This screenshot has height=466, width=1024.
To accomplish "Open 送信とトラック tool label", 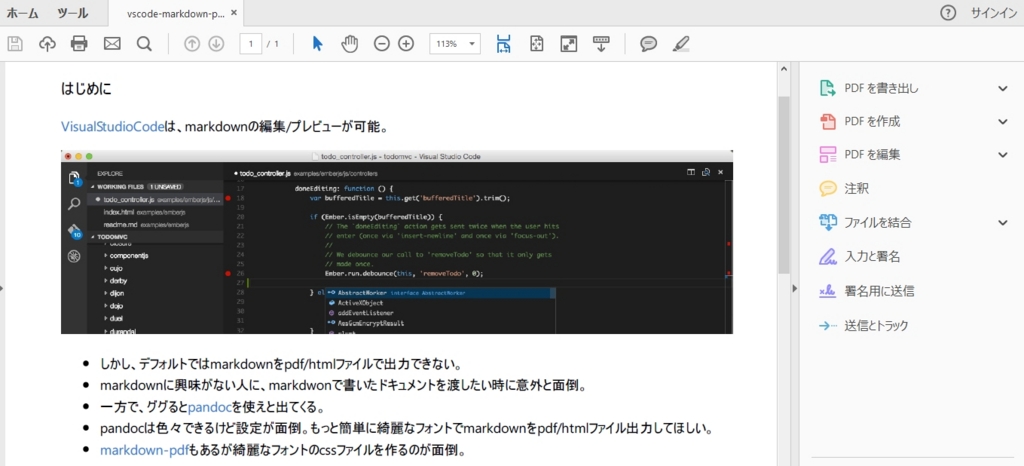I will coord(876,325).
